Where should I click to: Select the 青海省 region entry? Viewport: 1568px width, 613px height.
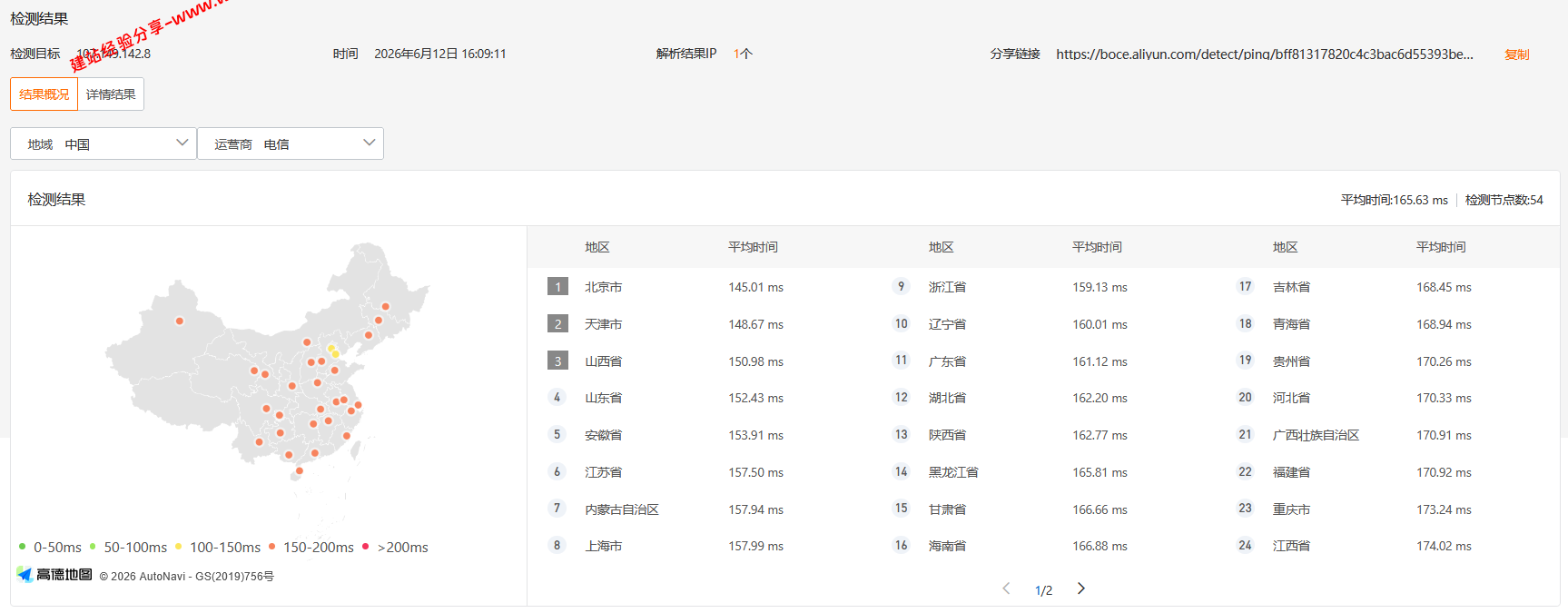(x=1291, y=324)
